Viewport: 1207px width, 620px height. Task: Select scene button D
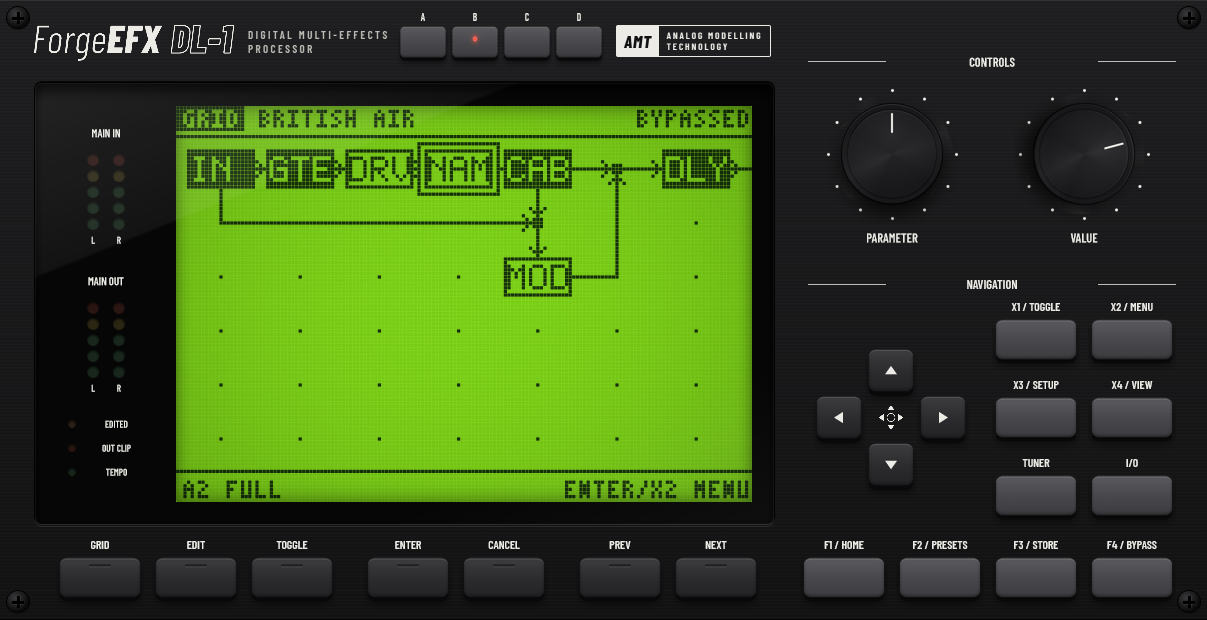coord(579,41)
